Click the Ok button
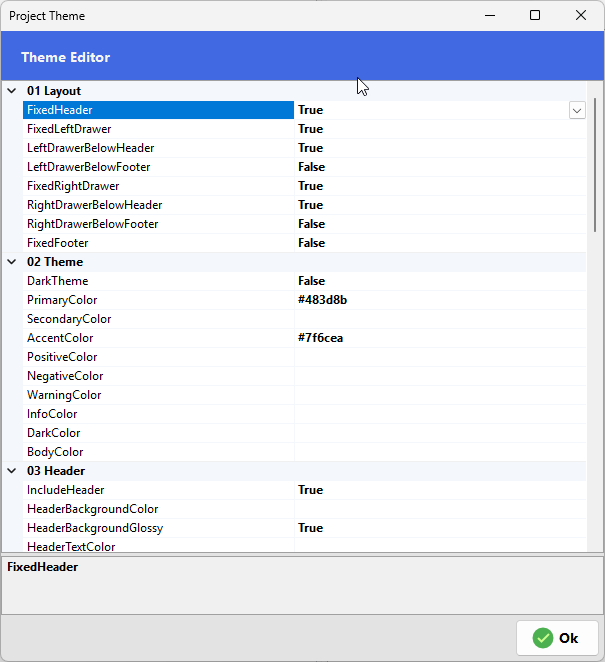The width and height of the screenshot is (605, 662). pyautogui.click(x=557, y=638)
